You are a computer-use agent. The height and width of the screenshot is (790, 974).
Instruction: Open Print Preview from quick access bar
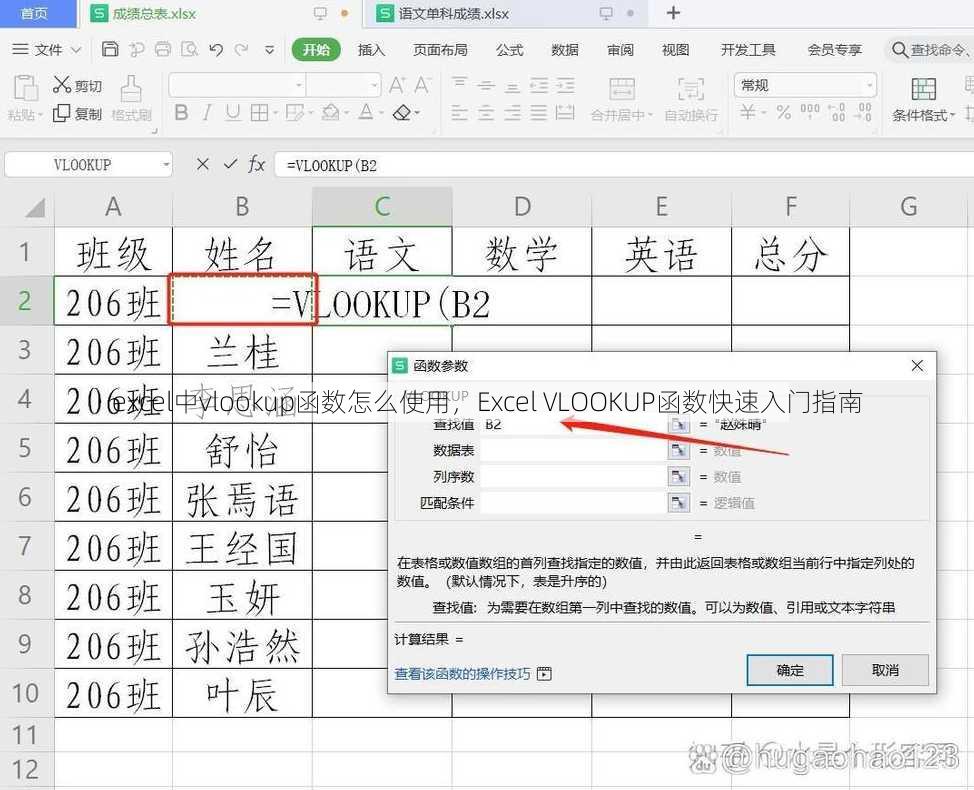click(189, 49)
